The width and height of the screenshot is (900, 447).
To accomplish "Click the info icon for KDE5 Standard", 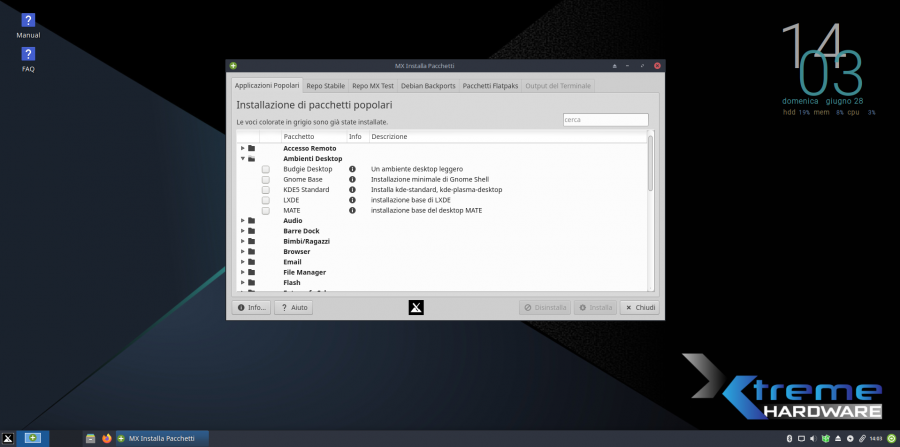I will pyautogui.click(x=352, y=190).
